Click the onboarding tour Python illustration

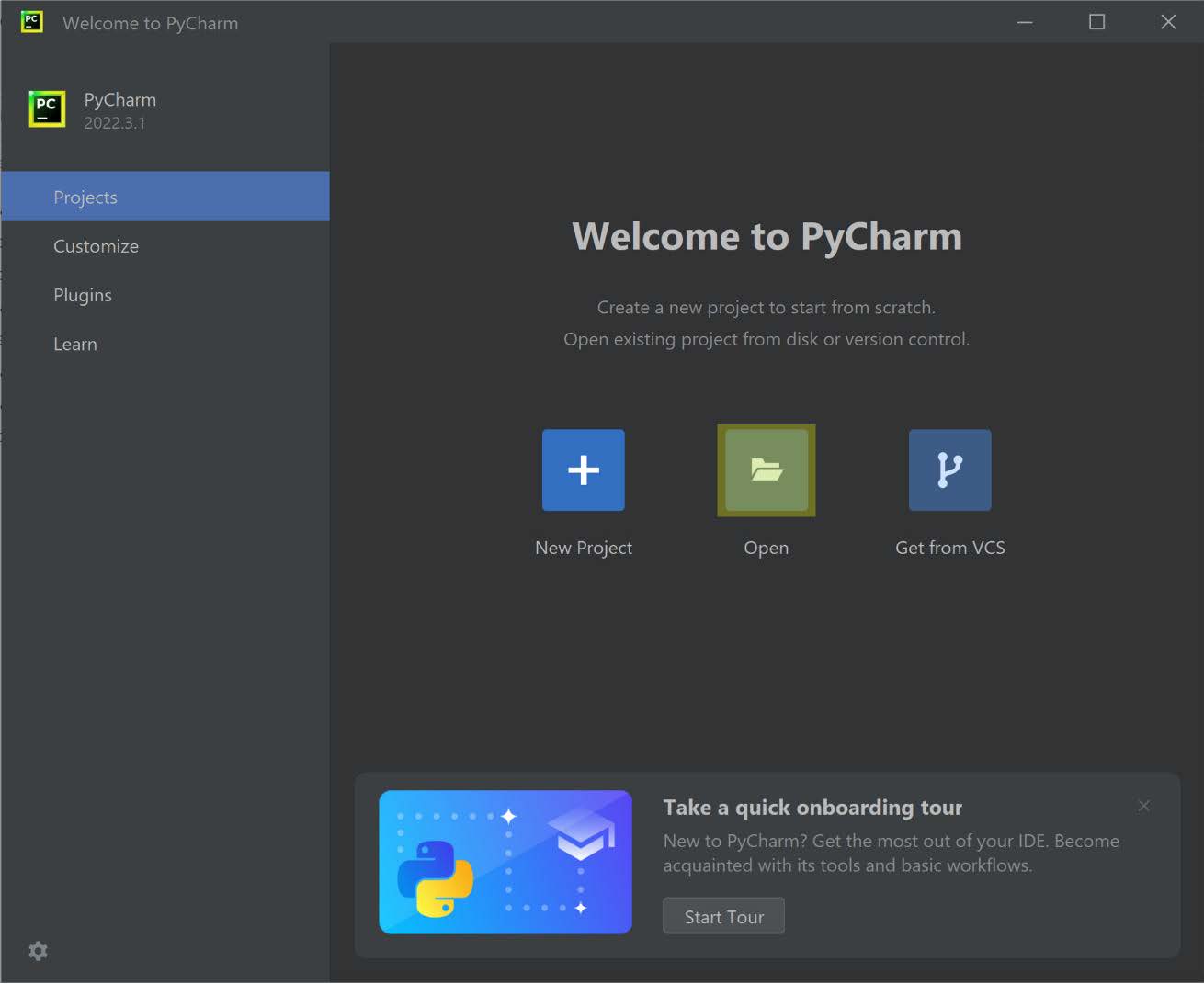coord(505,862)
